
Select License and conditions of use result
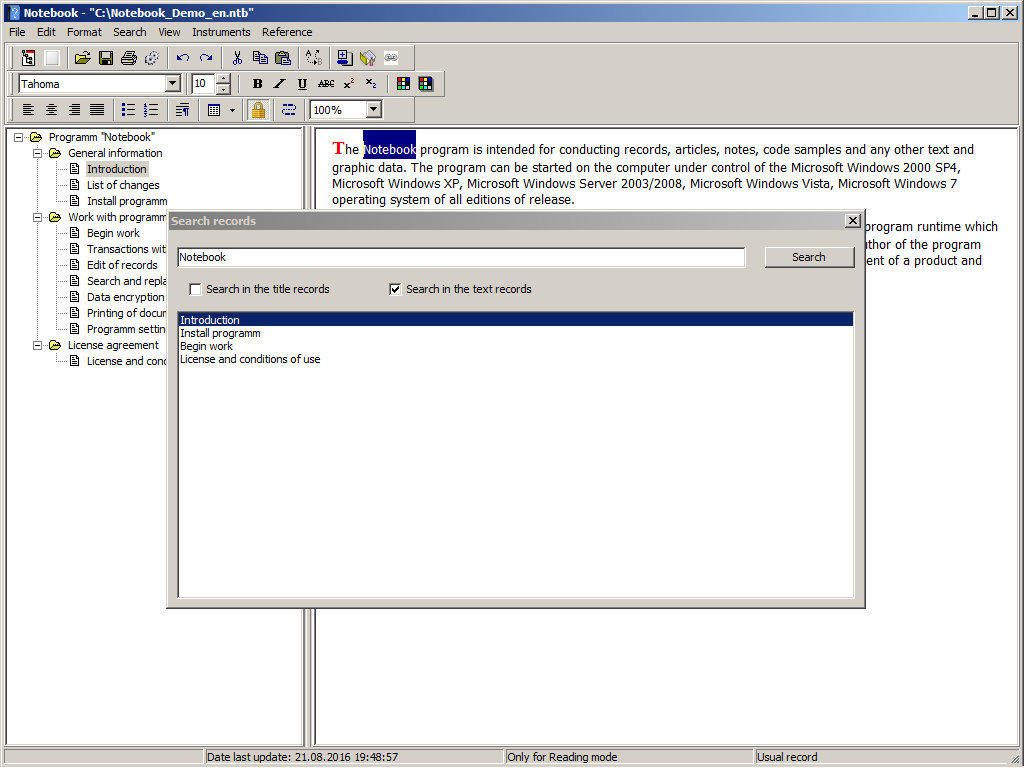click(x=515, y=359)
